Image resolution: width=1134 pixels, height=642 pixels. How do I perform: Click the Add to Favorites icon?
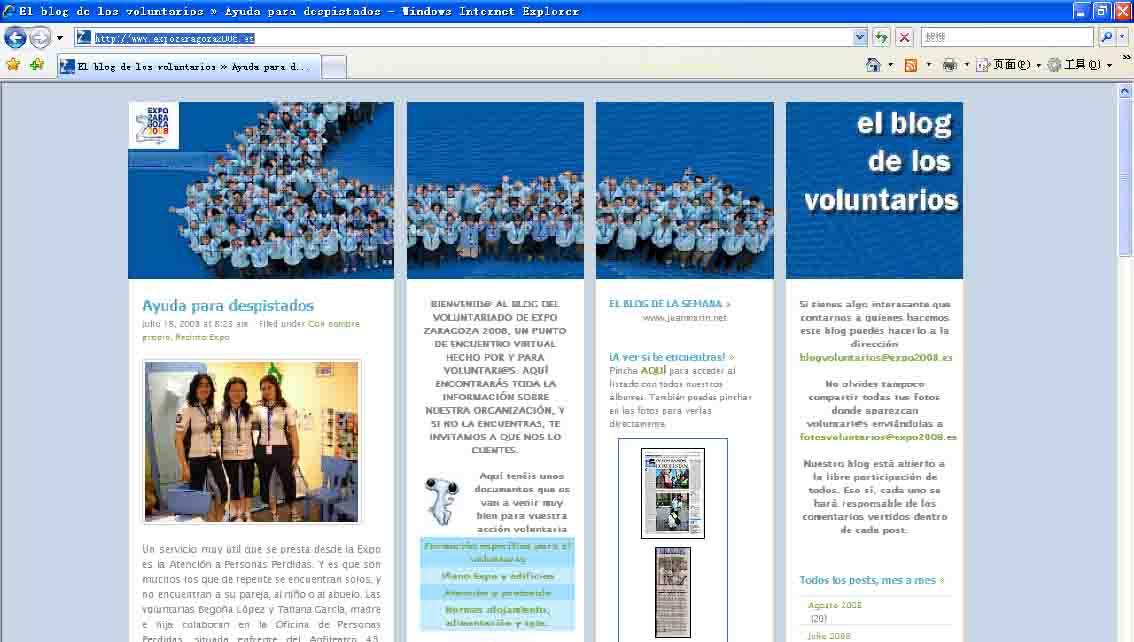pos(36,64)
